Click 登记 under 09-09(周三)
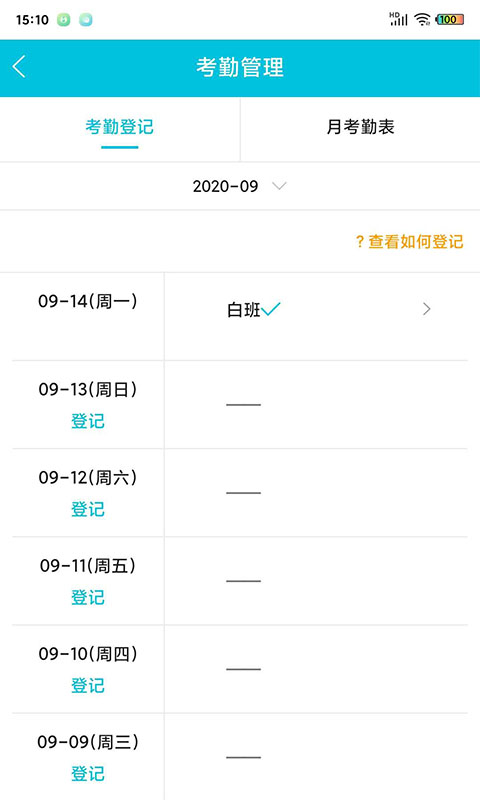Screen dimensions: 480x800 (88, 773)
